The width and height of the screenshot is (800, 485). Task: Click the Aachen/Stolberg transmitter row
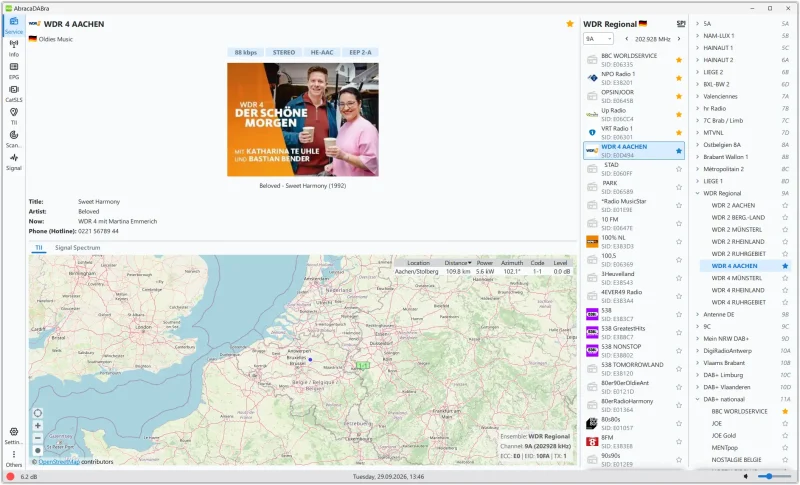click(x=484, y=271)
